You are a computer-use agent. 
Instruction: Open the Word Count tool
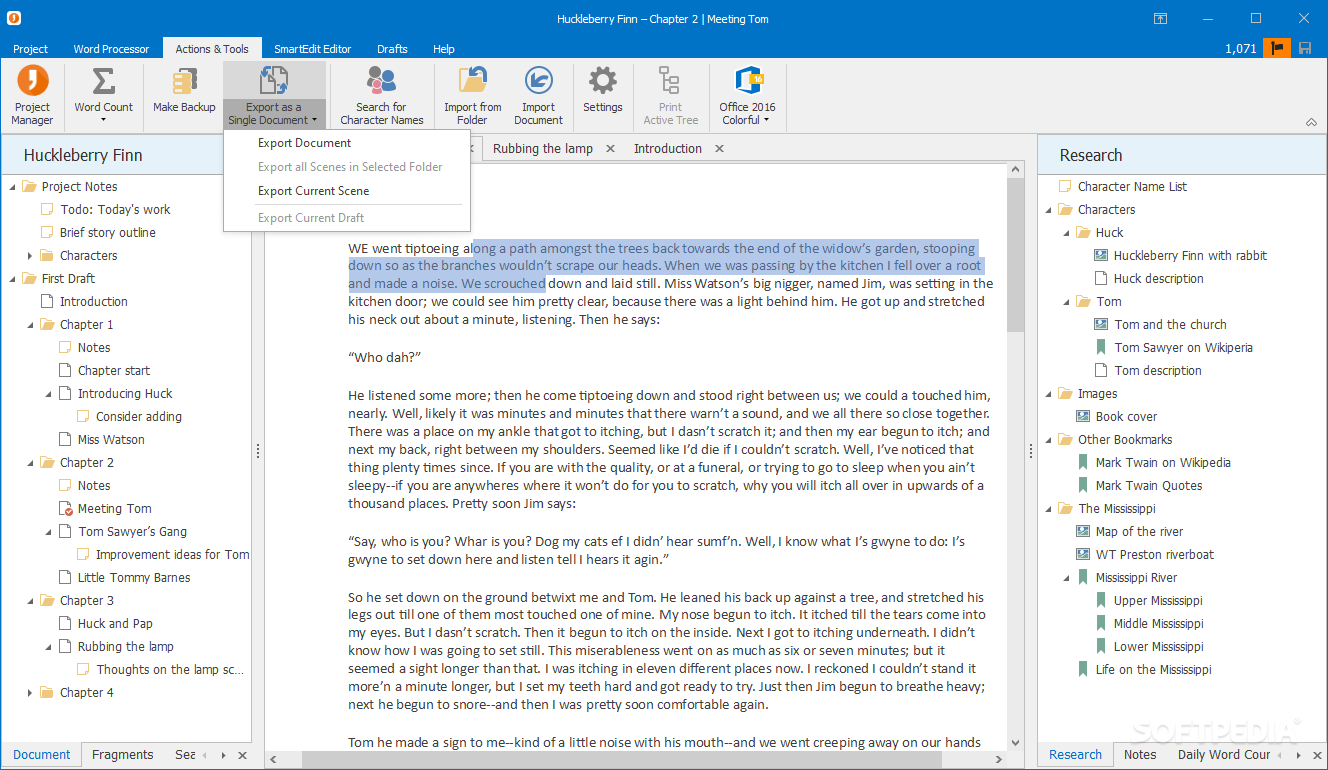pyautogui.click(x=103, y=96)
